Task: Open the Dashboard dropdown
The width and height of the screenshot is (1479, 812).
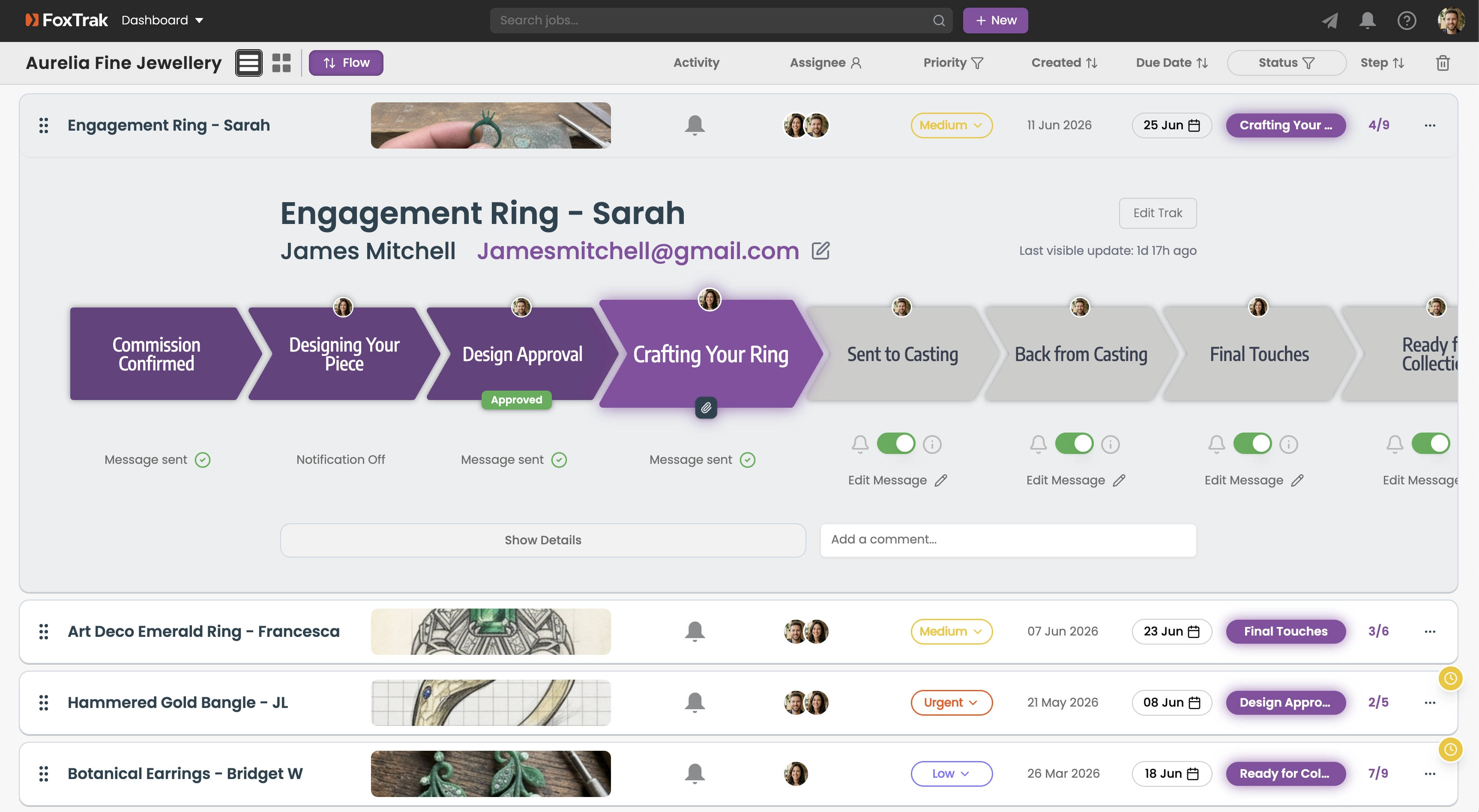Action: pyautogui.click(x=162, y=20)
